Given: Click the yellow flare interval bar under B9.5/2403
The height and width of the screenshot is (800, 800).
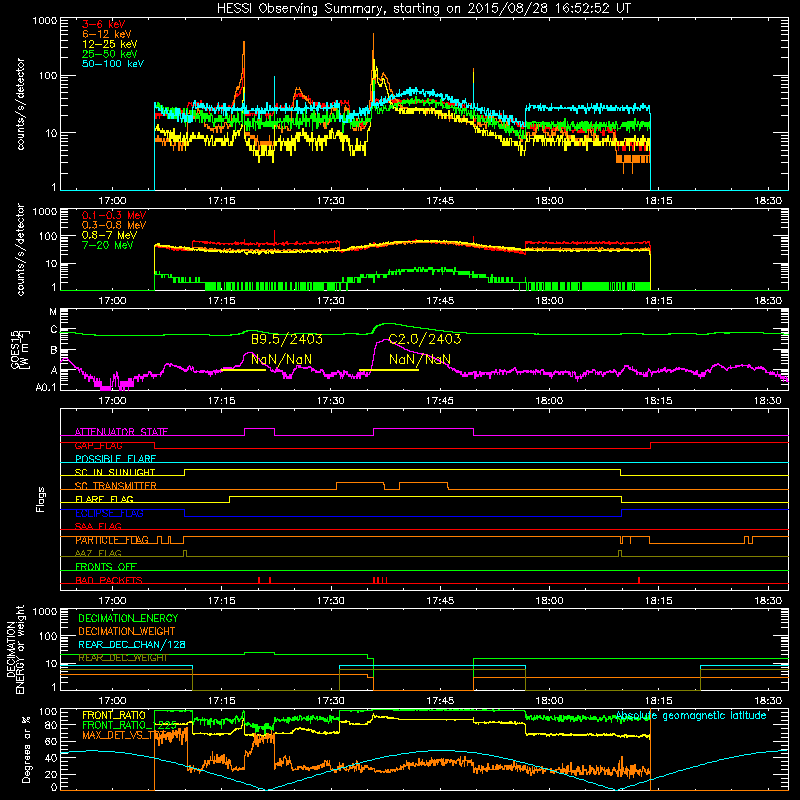Looking at the screenshot, I should pyautogui.click(x=244, y=370).
